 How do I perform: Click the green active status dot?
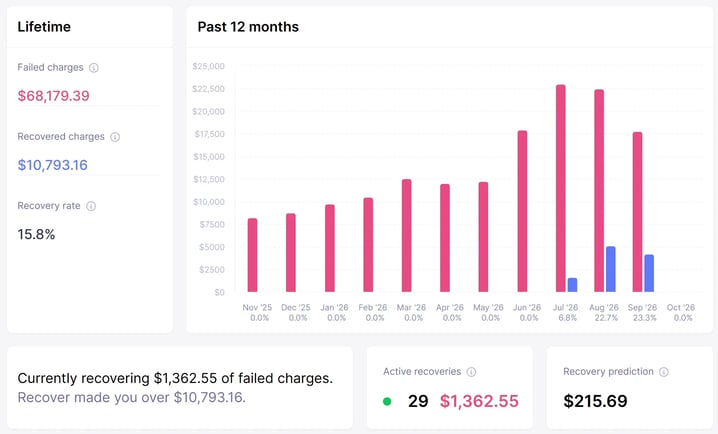click(387, 401)
